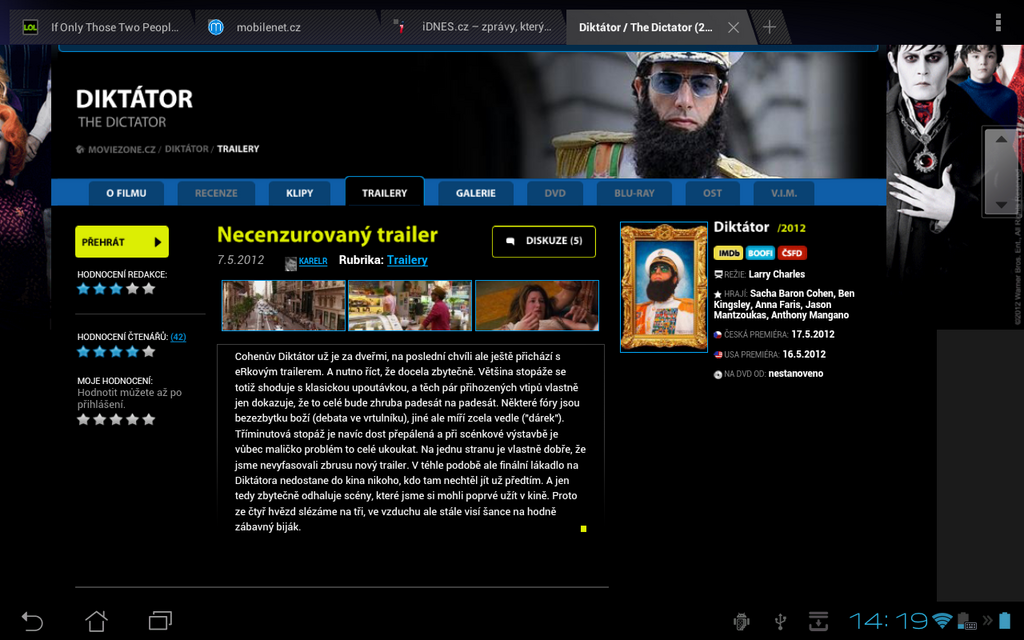This screenshot has height=640, width=1024.
Task: Tap the Android back button
Action: (x=32, y=621)
